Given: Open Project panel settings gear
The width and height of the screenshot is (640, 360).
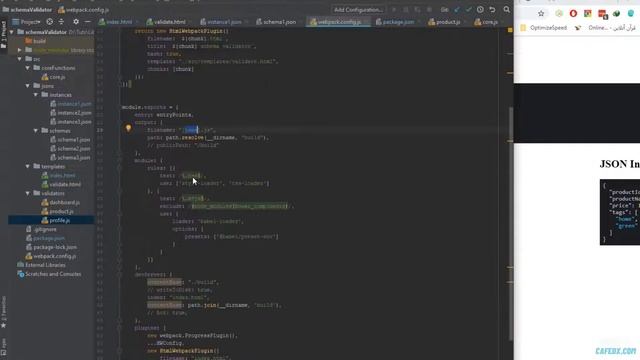Looking at the screenshot, I should coord(76,22).
